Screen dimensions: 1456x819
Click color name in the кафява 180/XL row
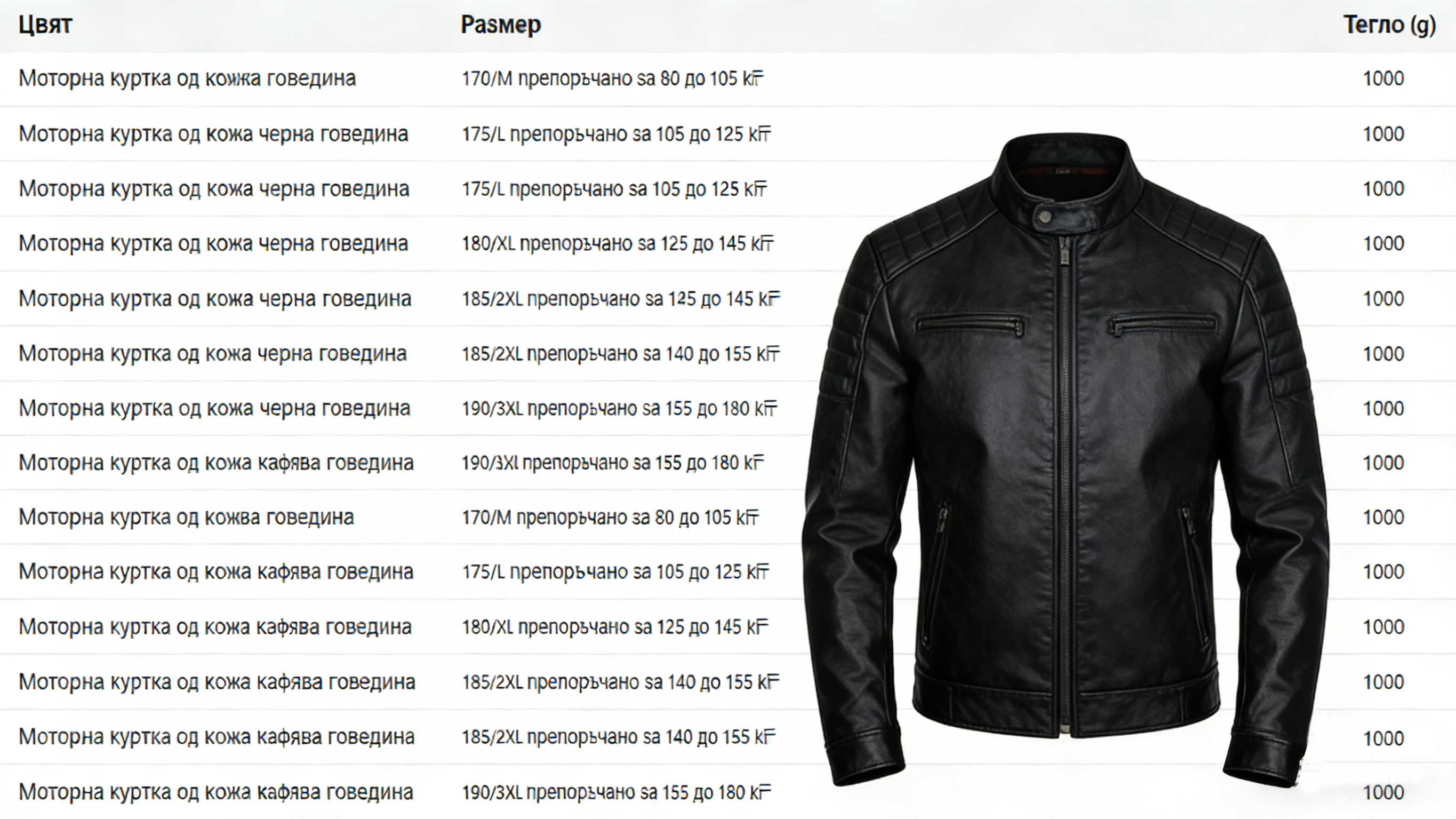[215, 627]
